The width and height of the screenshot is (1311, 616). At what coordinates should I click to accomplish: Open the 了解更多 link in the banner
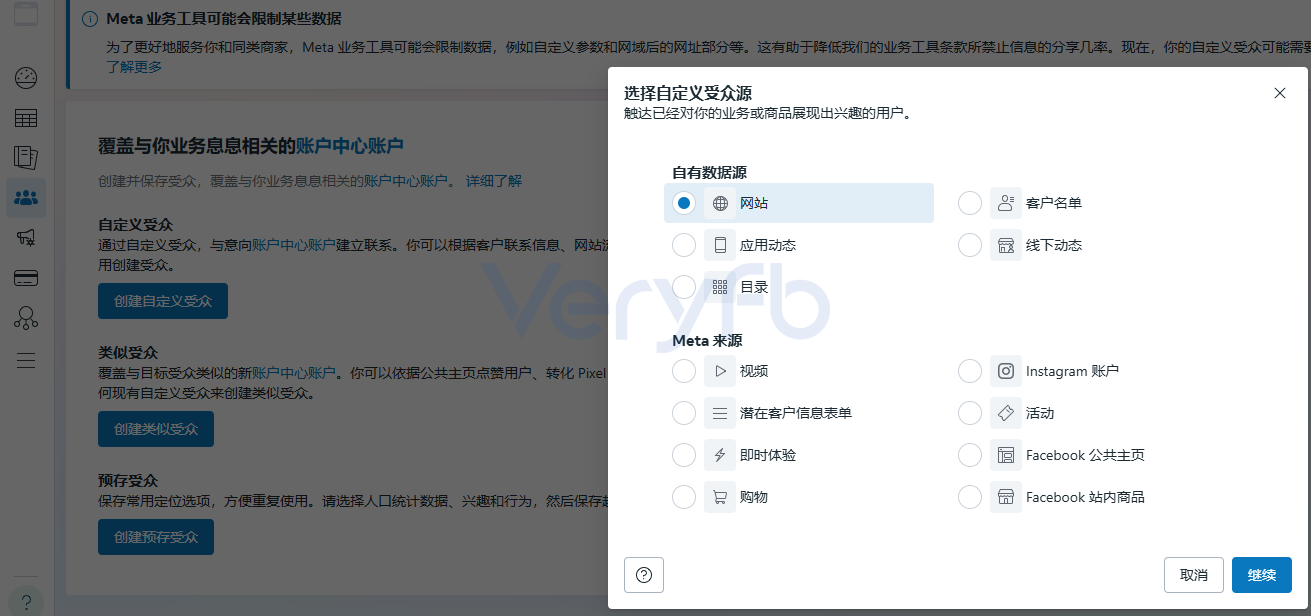point(134,67)
